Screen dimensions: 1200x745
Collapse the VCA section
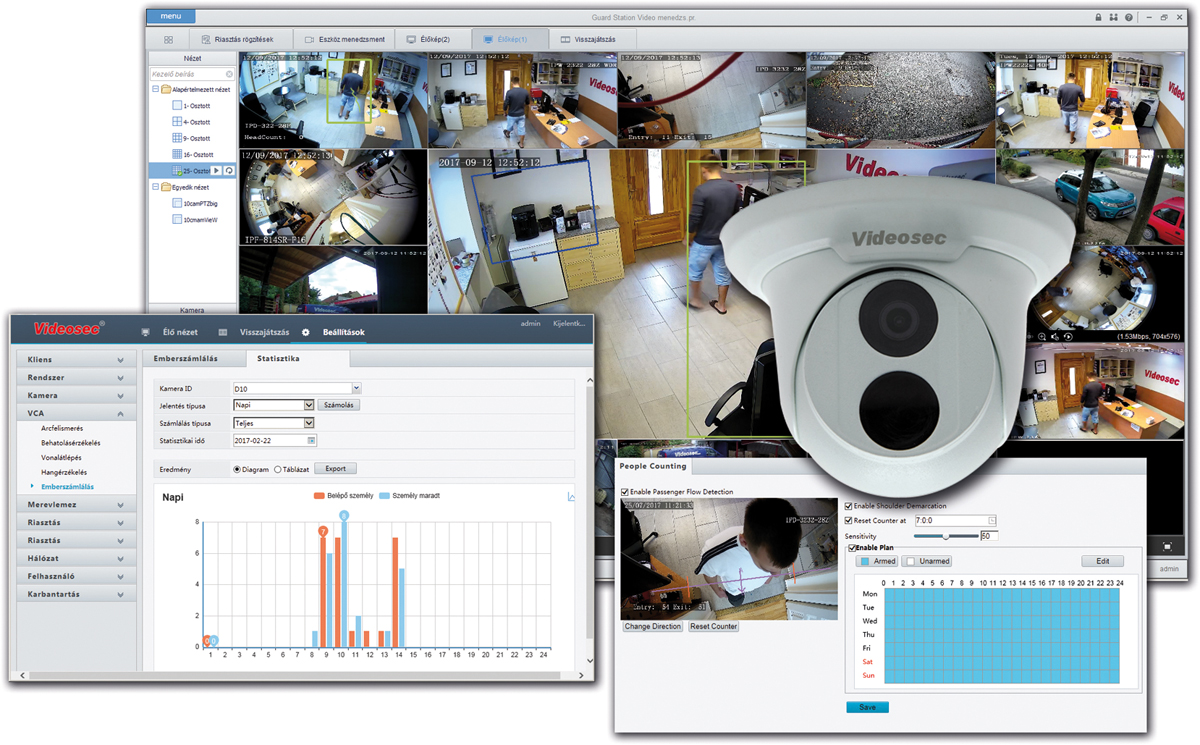click(76, 413)
